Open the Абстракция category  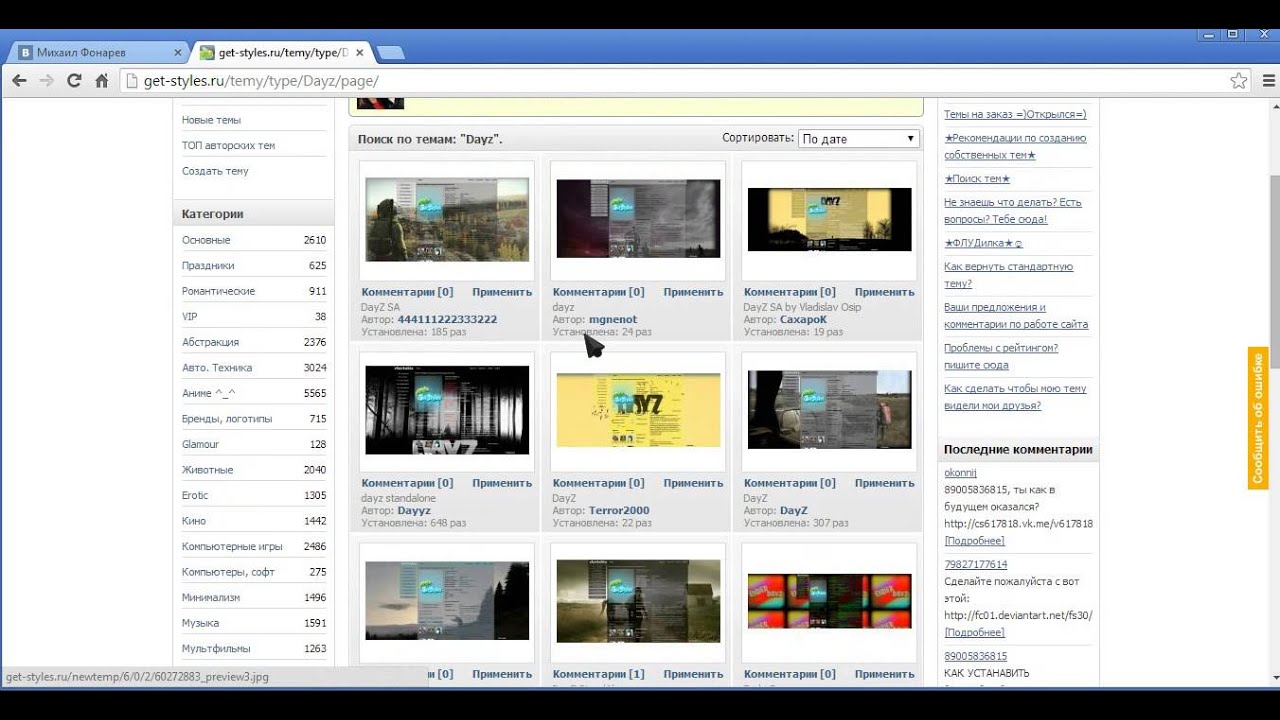click(x=210, y=342)
